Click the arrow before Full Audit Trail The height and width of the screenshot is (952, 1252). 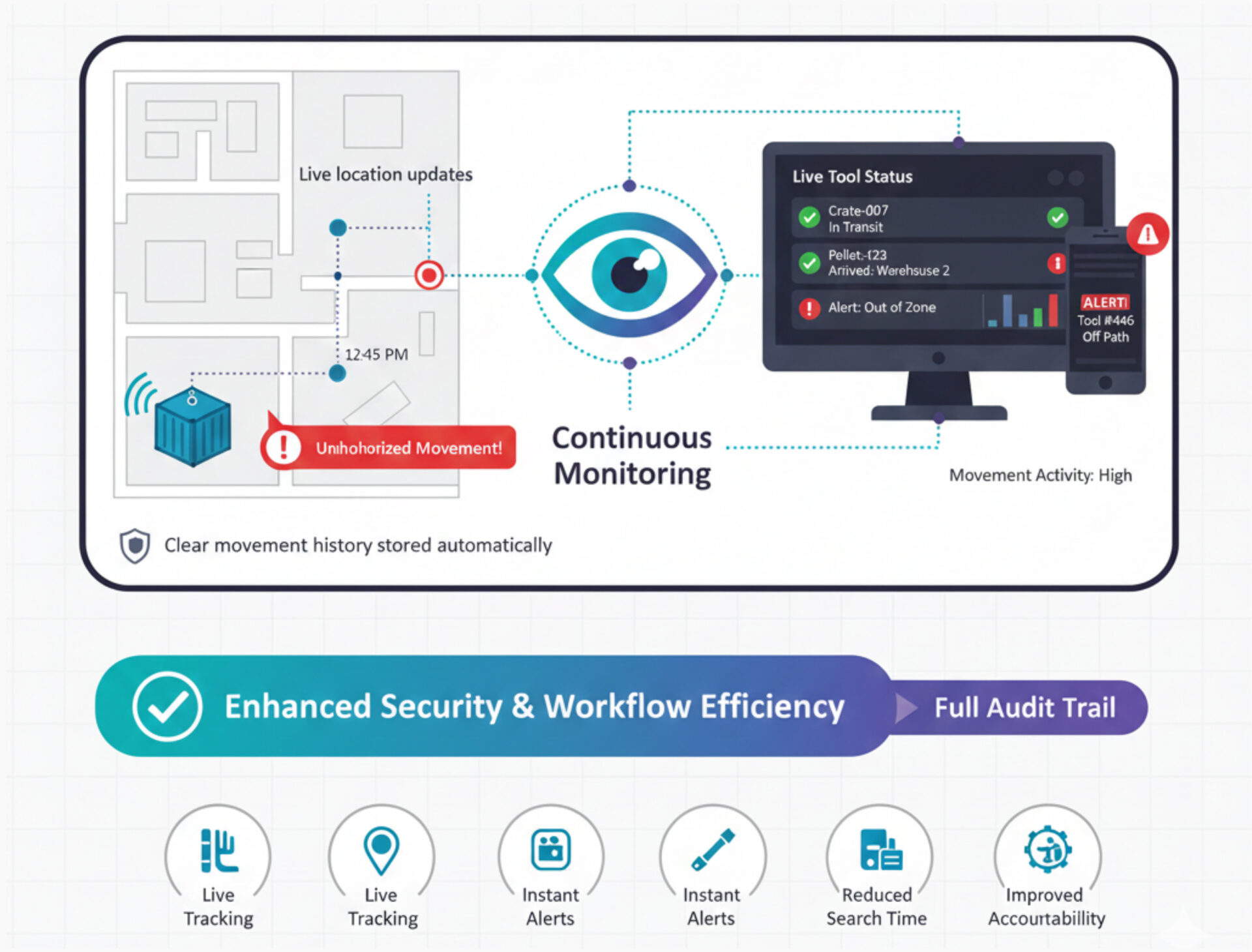click(x=906, y=708)
